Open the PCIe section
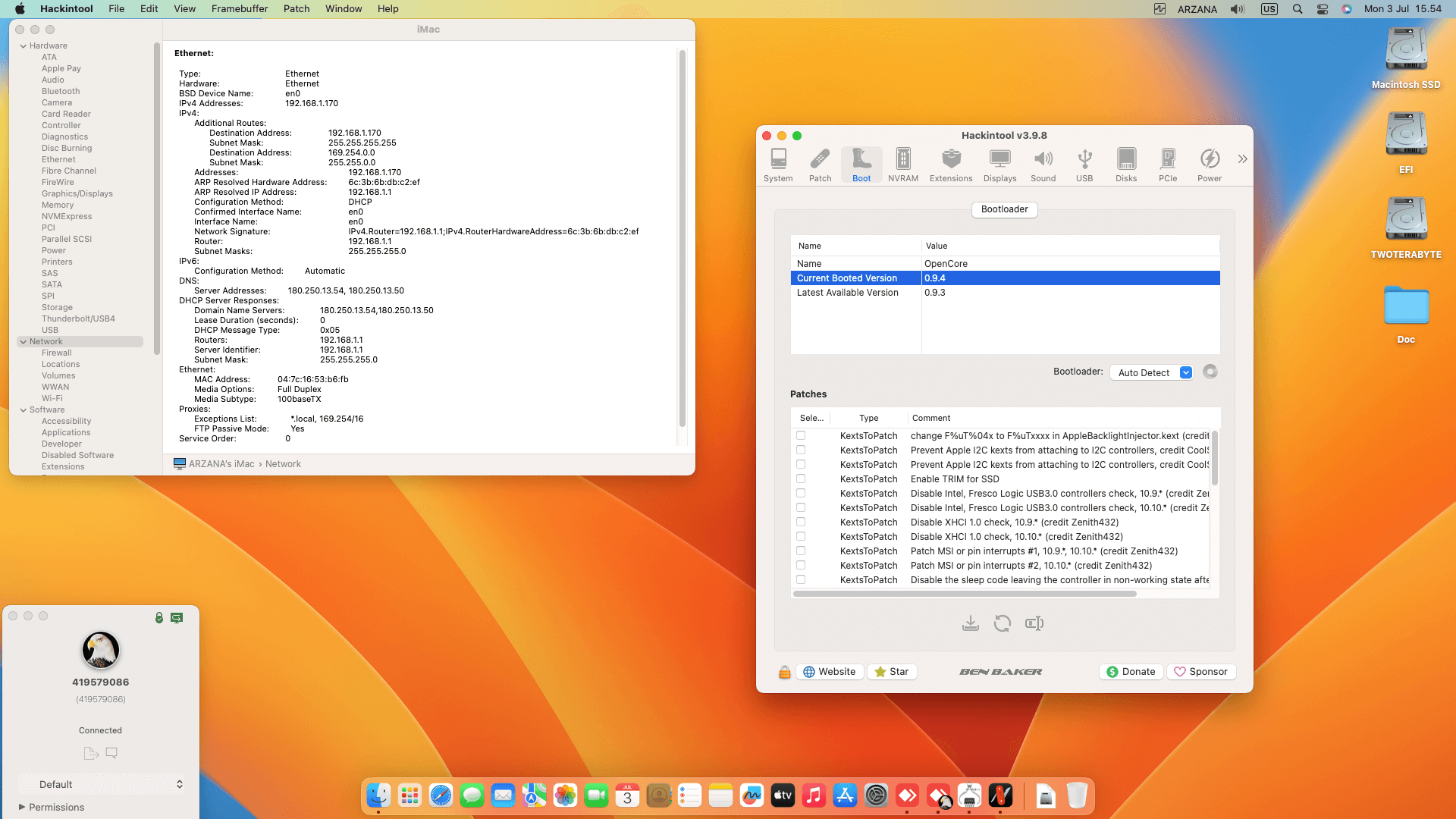Viewport: 1456px width, 819px height. (1168, 165)
